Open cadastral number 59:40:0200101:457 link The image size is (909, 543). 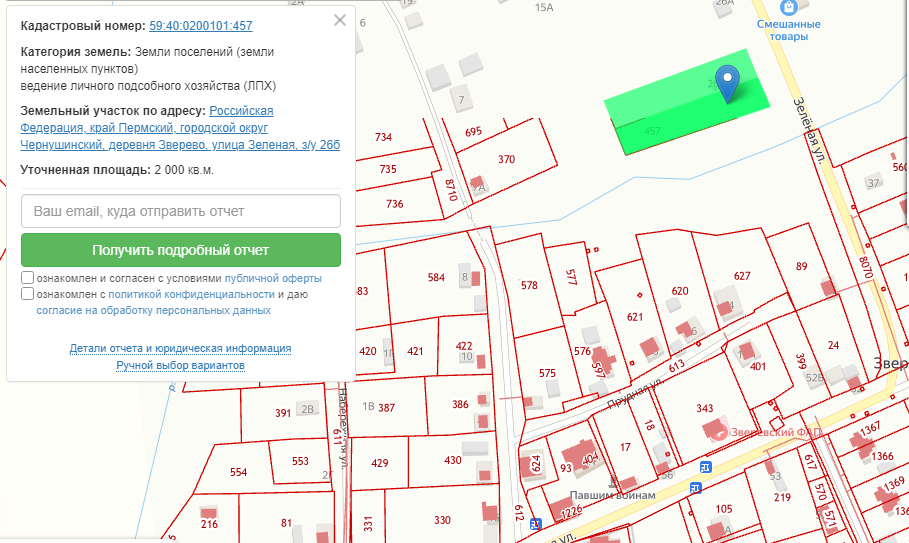(201, 25)
